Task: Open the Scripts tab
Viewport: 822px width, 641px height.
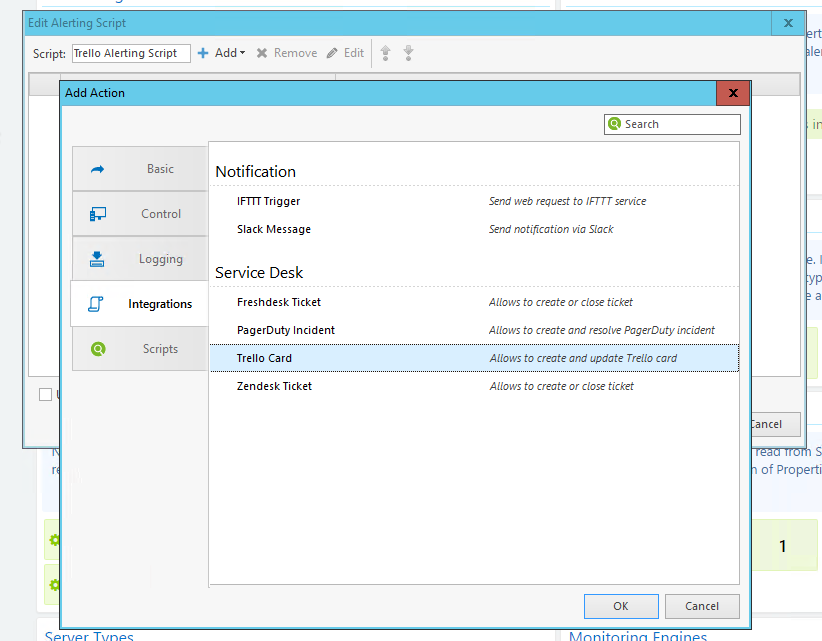Action: 140,349
